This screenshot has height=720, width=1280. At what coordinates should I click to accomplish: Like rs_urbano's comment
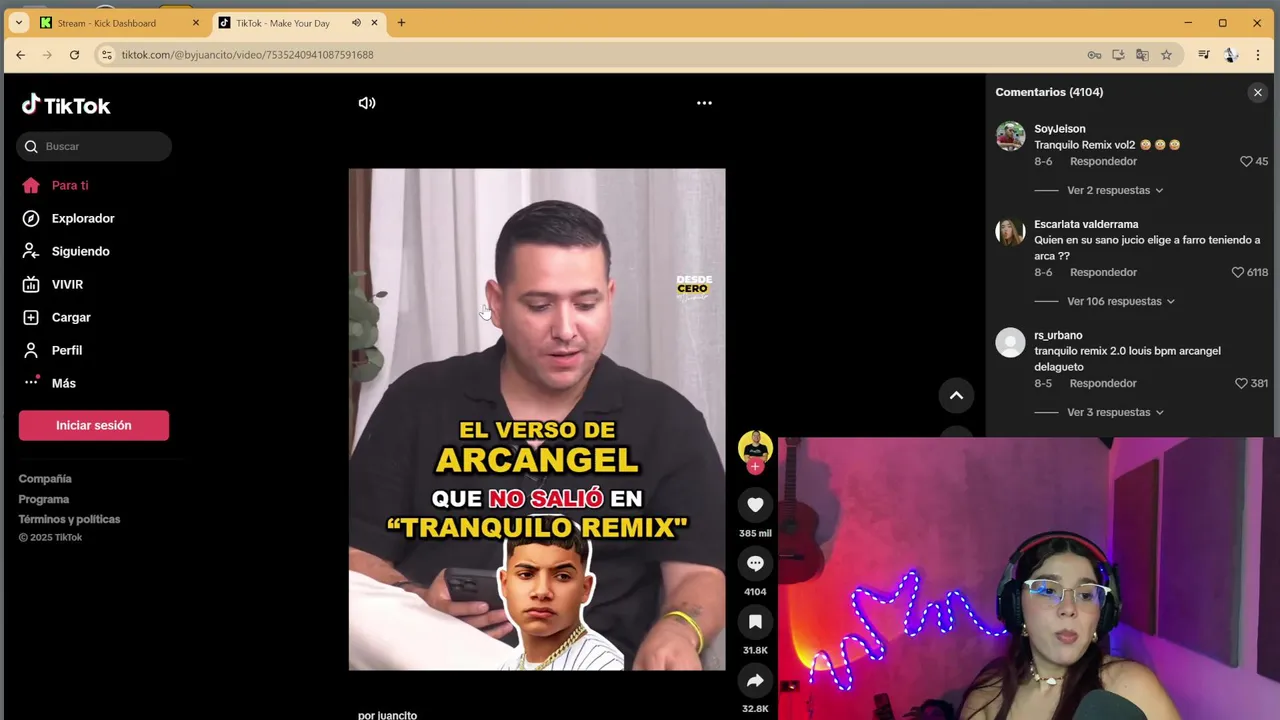[x=1241, y=383]
